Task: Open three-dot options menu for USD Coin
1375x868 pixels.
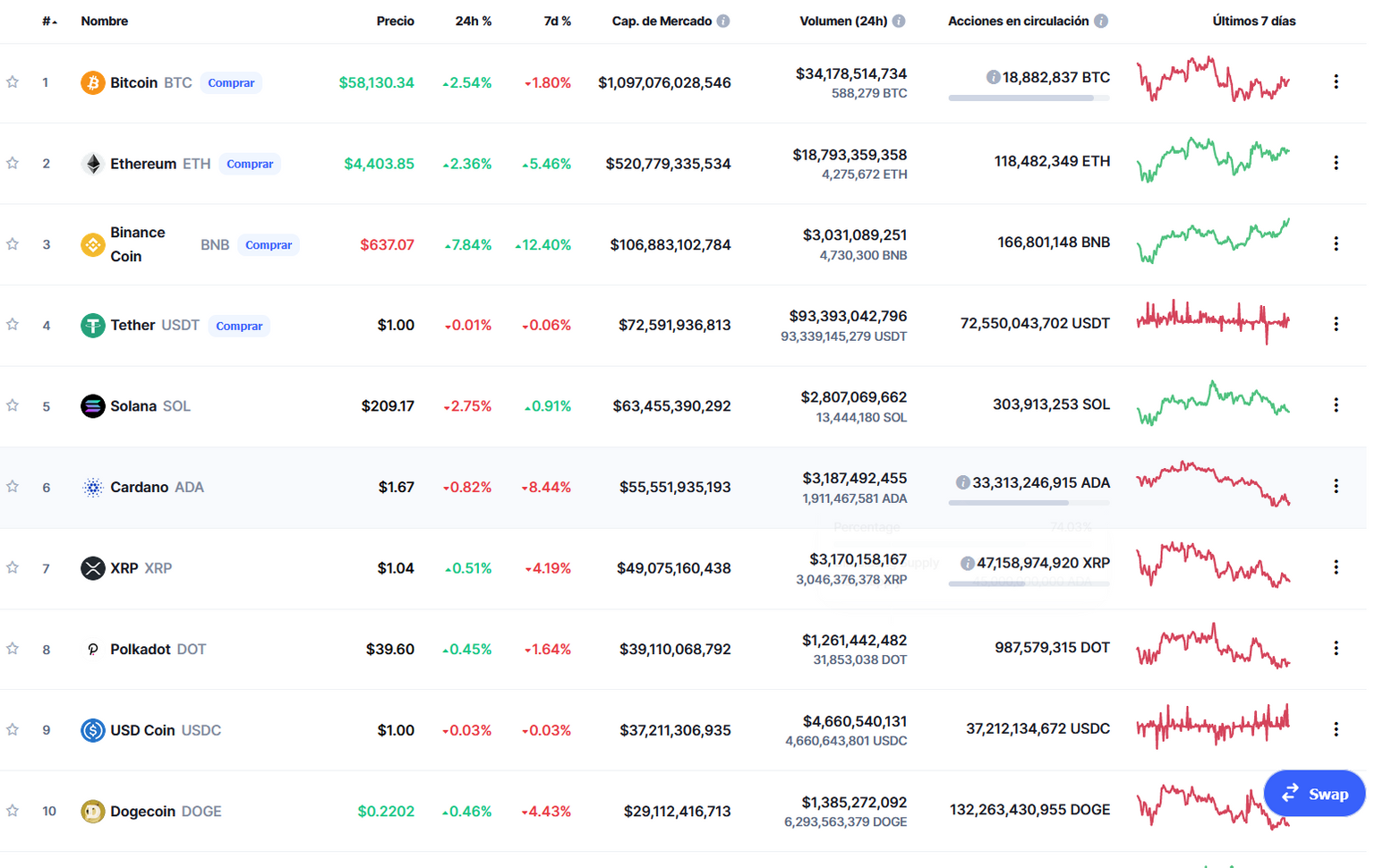Action: 1336,729
